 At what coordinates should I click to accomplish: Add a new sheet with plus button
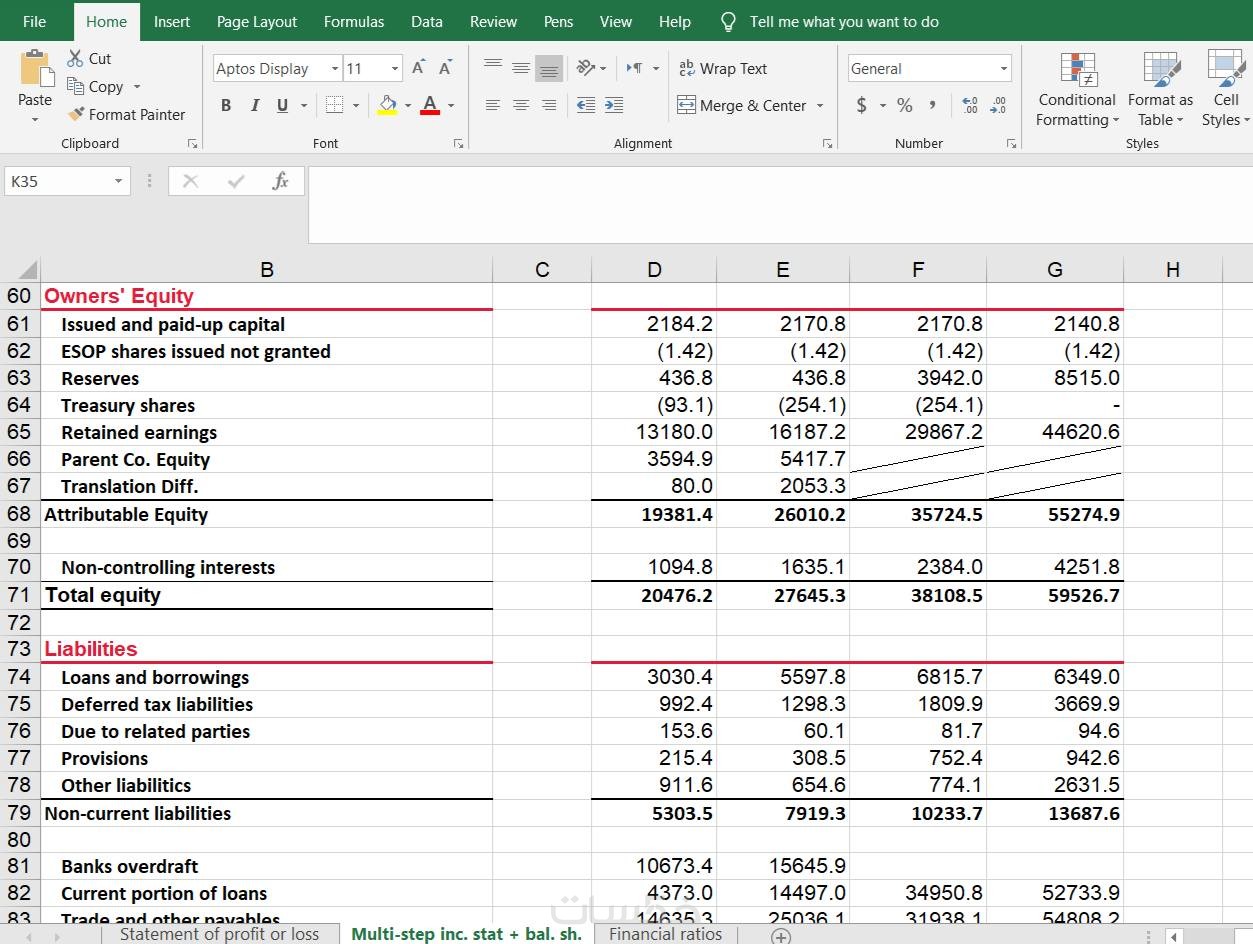[781, 935]
